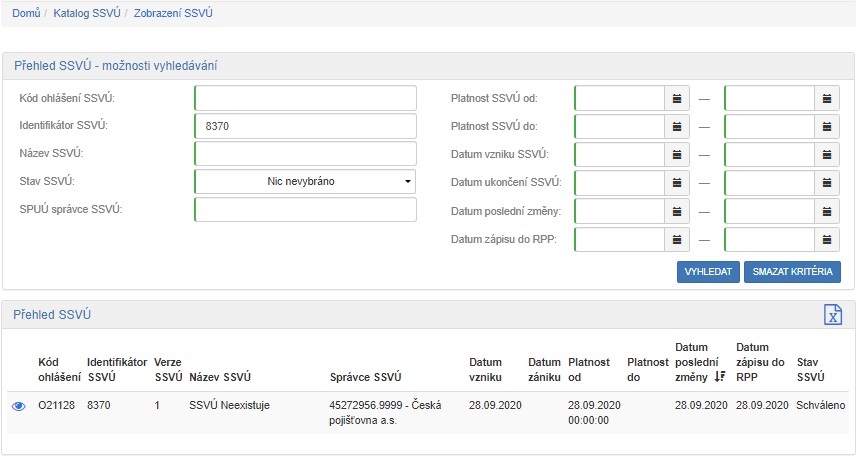Image resolution: width=857 pixels, height=456 pixels.
Task: Focus the Kód ohlášení SSVÚ field
Action: click(x=305, y=98)
